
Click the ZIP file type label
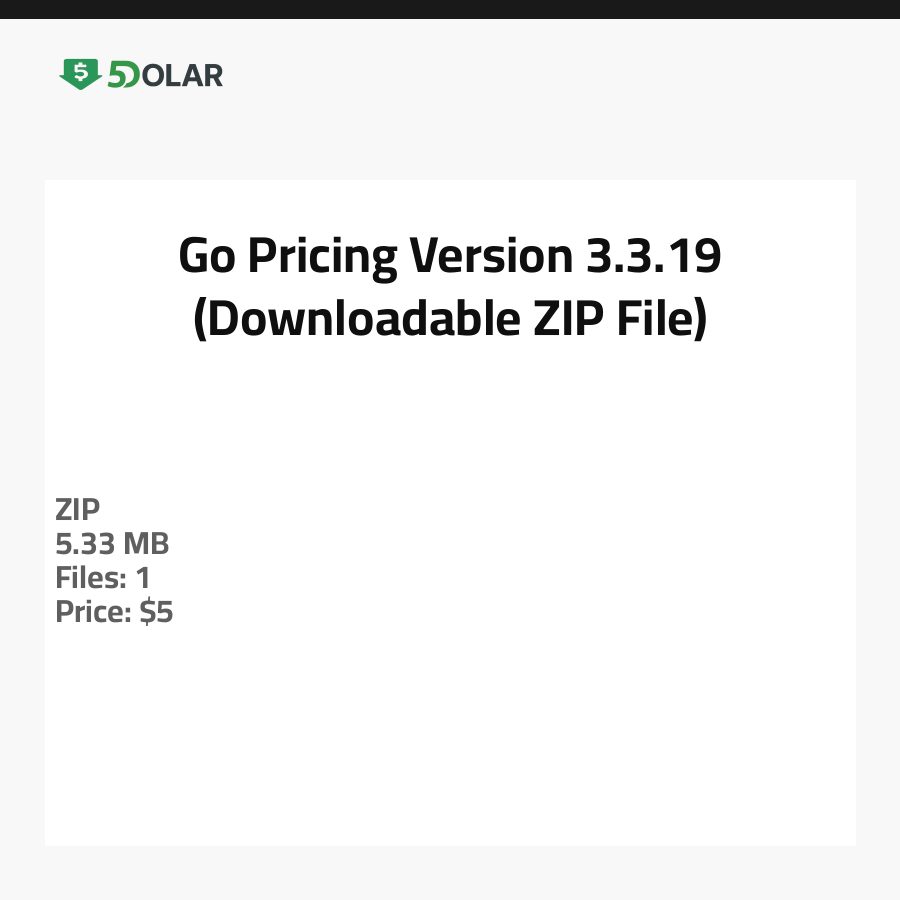[x=78, y=510]
